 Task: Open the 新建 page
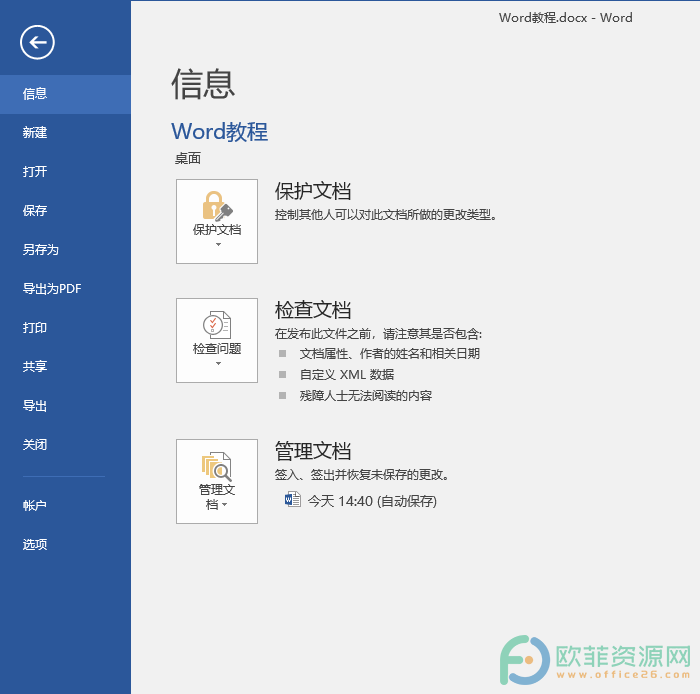point(66,133)
